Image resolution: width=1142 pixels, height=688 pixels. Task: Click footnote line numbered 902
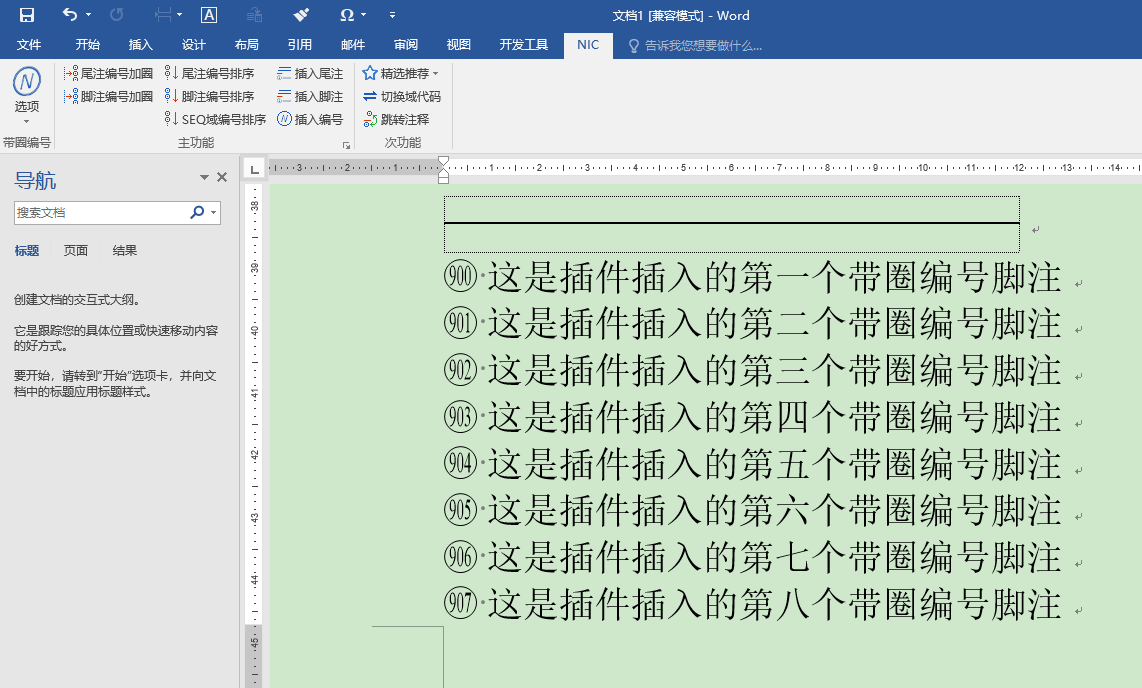(752, 371)
